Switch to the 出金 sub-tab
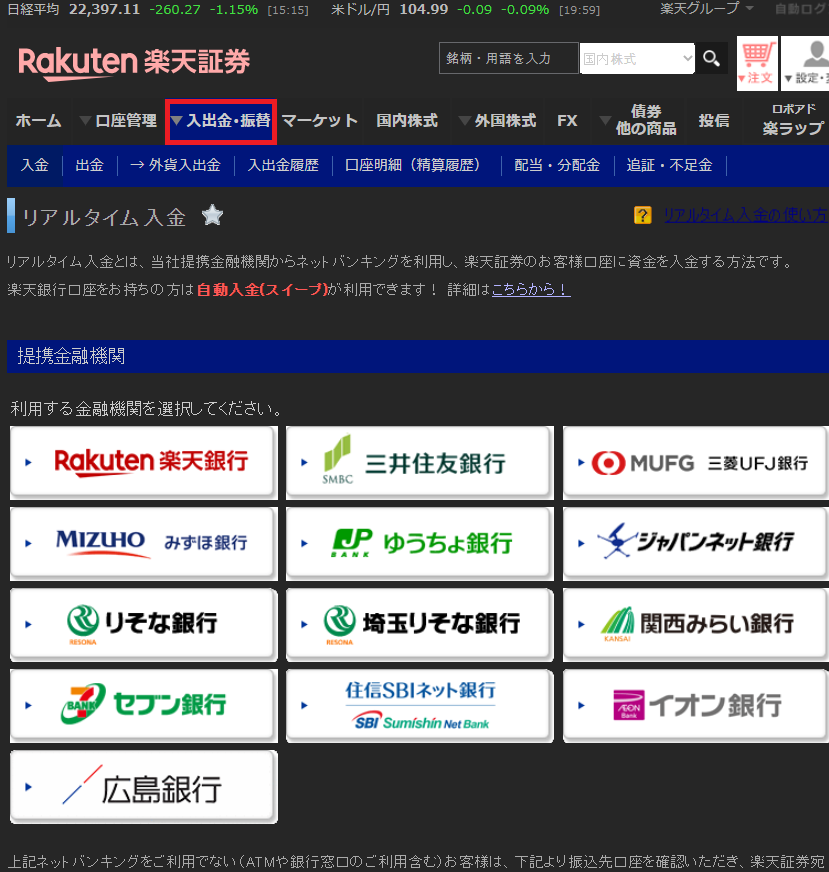Screen dimensions: 829x872 [x=90, y=165]
